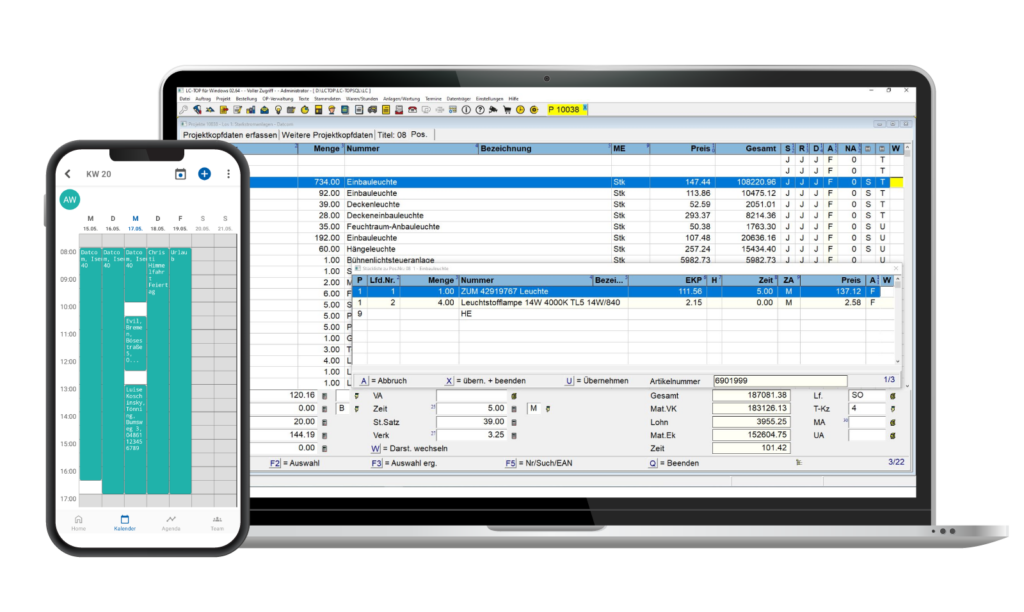Tap the today calendar icon on the phone
1024x612 pixels.
[x=180, y=174]
